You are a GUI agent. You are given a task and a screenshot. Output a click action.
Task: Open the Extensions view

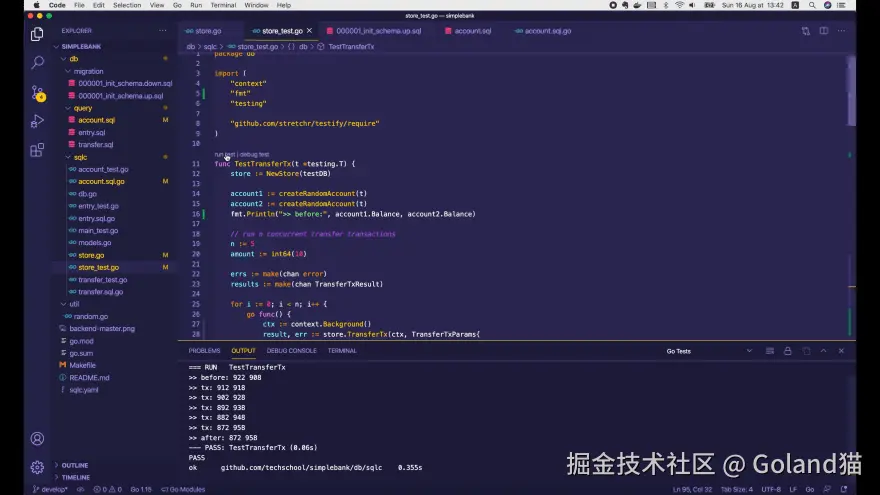(37, 150)
